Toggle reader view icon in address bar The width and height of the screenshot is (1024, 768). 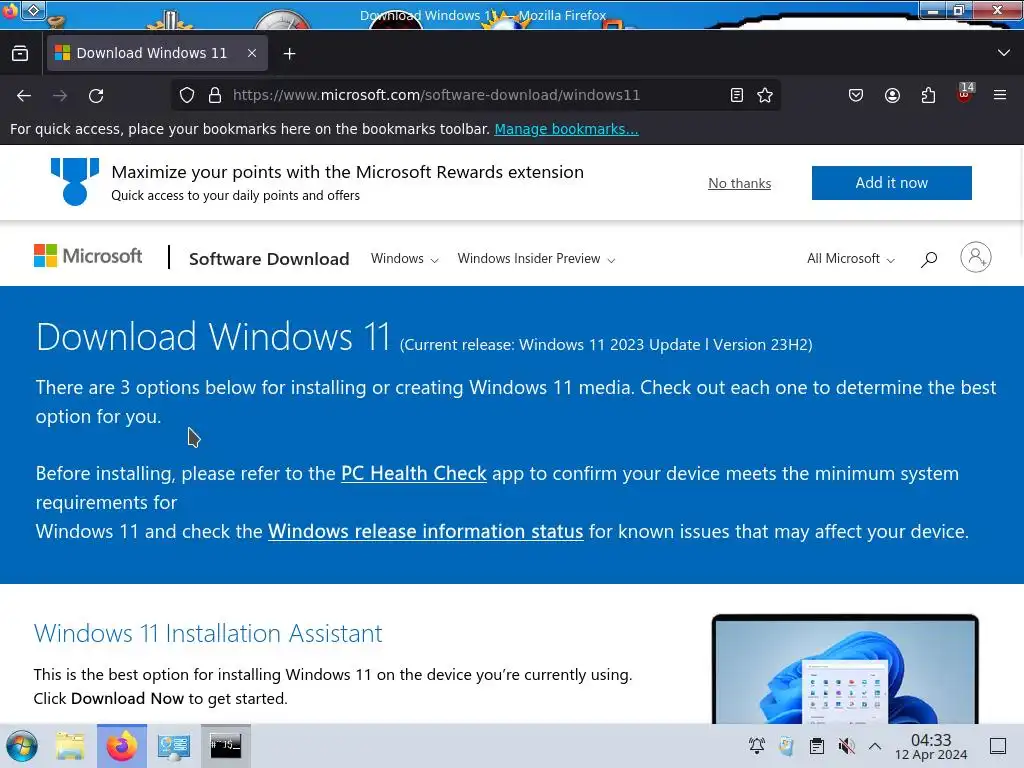coord(737,95)
